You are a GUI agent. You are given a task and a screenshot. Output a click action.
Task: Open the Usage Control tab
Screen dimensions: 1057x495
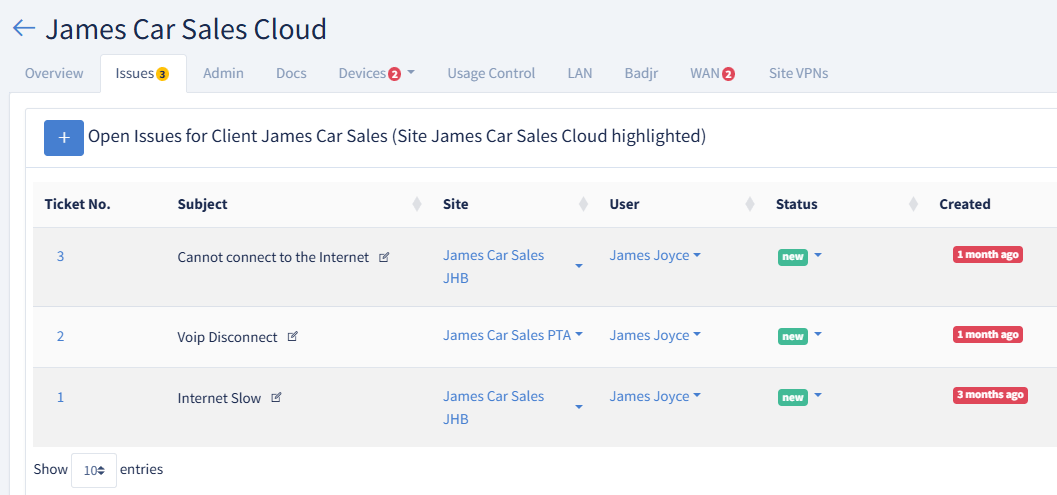coord(491,74)
